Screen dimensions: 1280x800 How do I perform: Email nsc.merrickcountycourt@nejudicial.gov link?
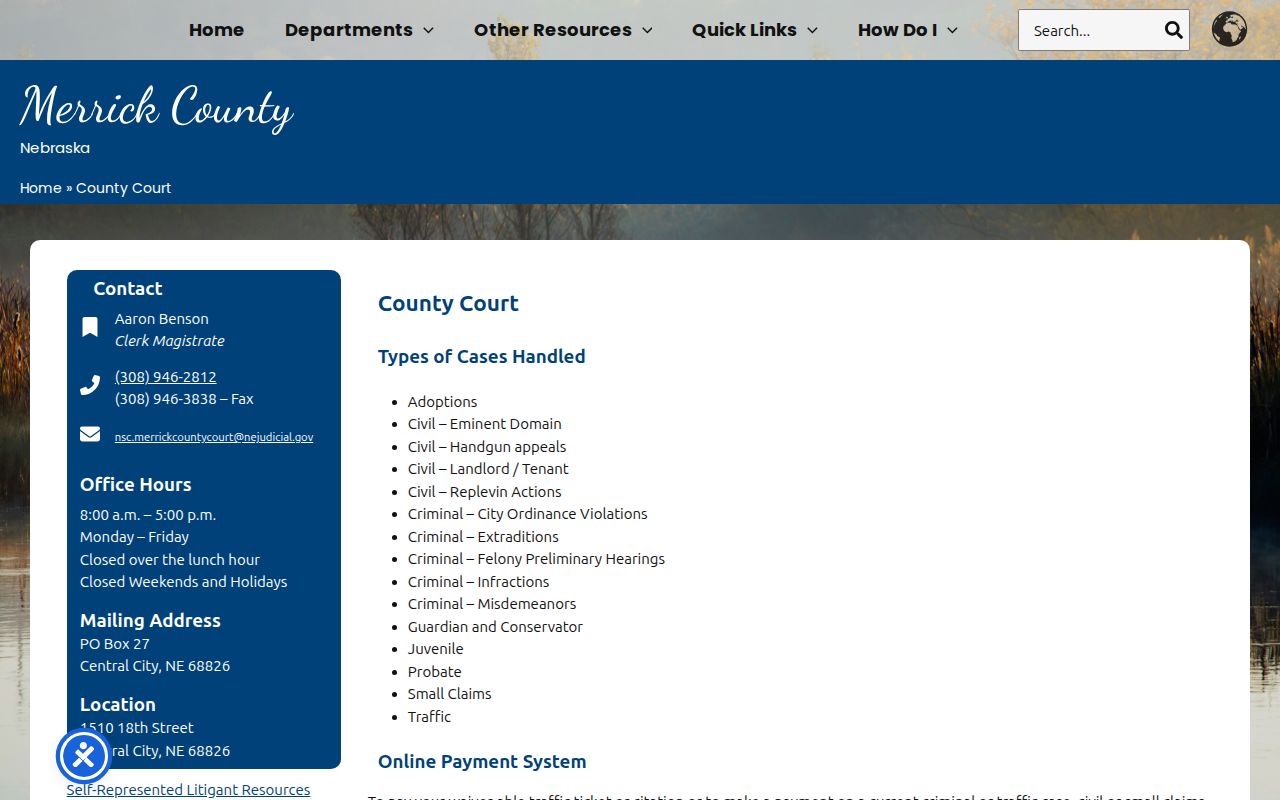(x=214, y=437)
